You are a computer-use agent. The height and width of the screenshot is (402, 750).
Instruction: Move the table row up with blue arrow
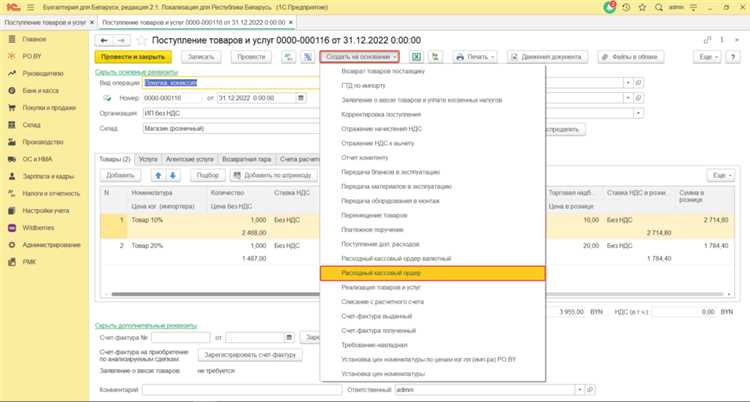pos(160,174)
